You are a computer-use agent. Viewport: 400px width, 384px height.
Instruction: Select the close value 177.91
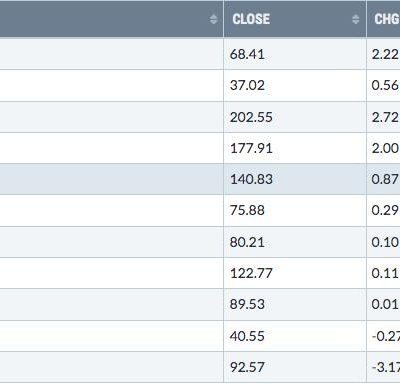pos(251,148)
